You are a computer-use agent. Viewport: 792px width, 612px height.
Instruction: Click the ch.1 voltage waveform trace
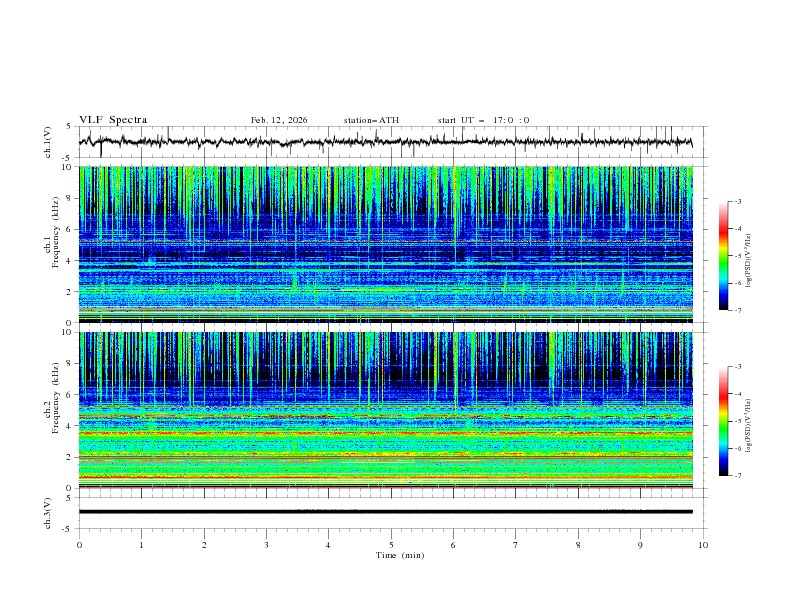[385, 142]
